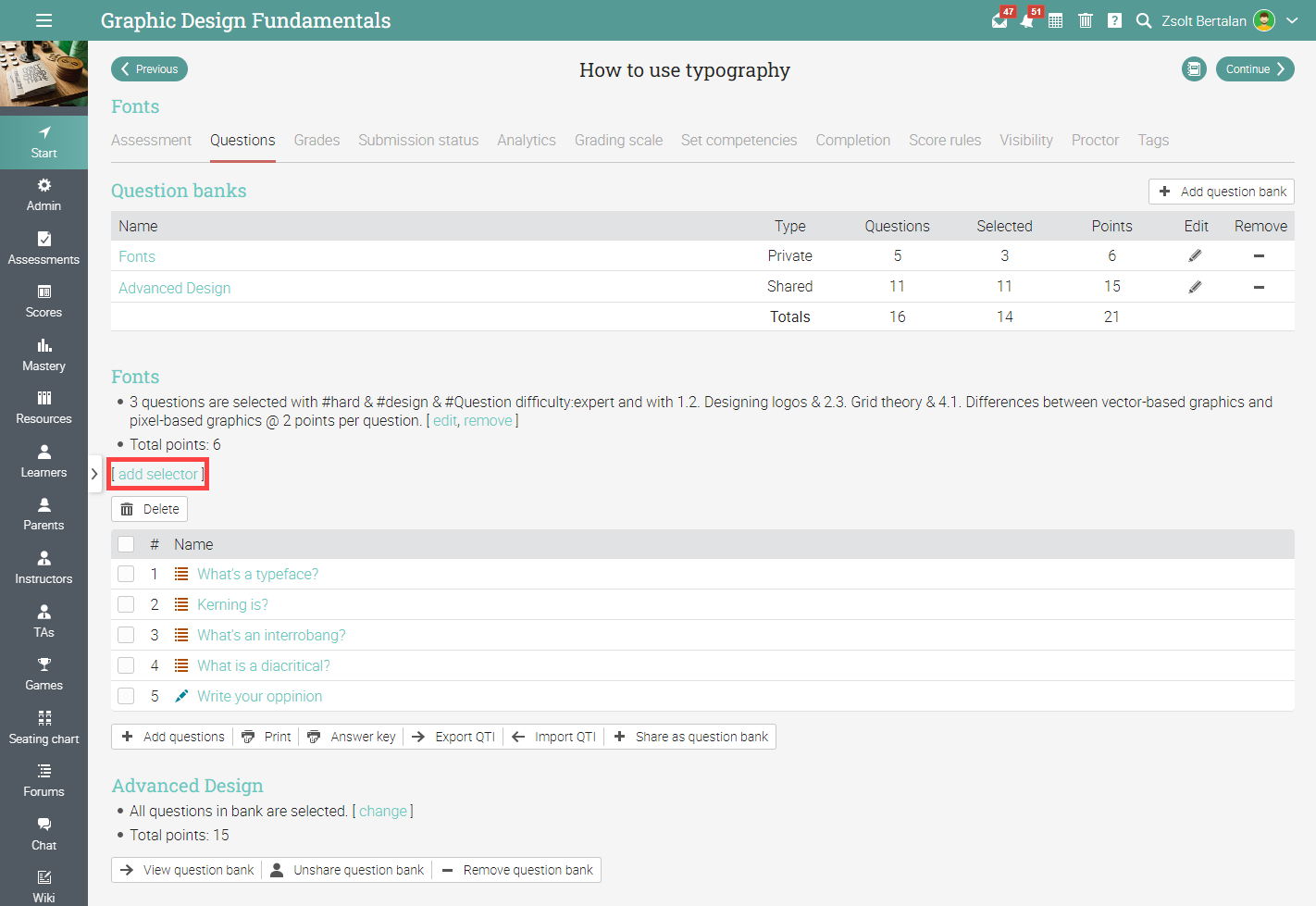Switch to the Assessment tab
1316x906 pixels.
(x=151, y=140)
